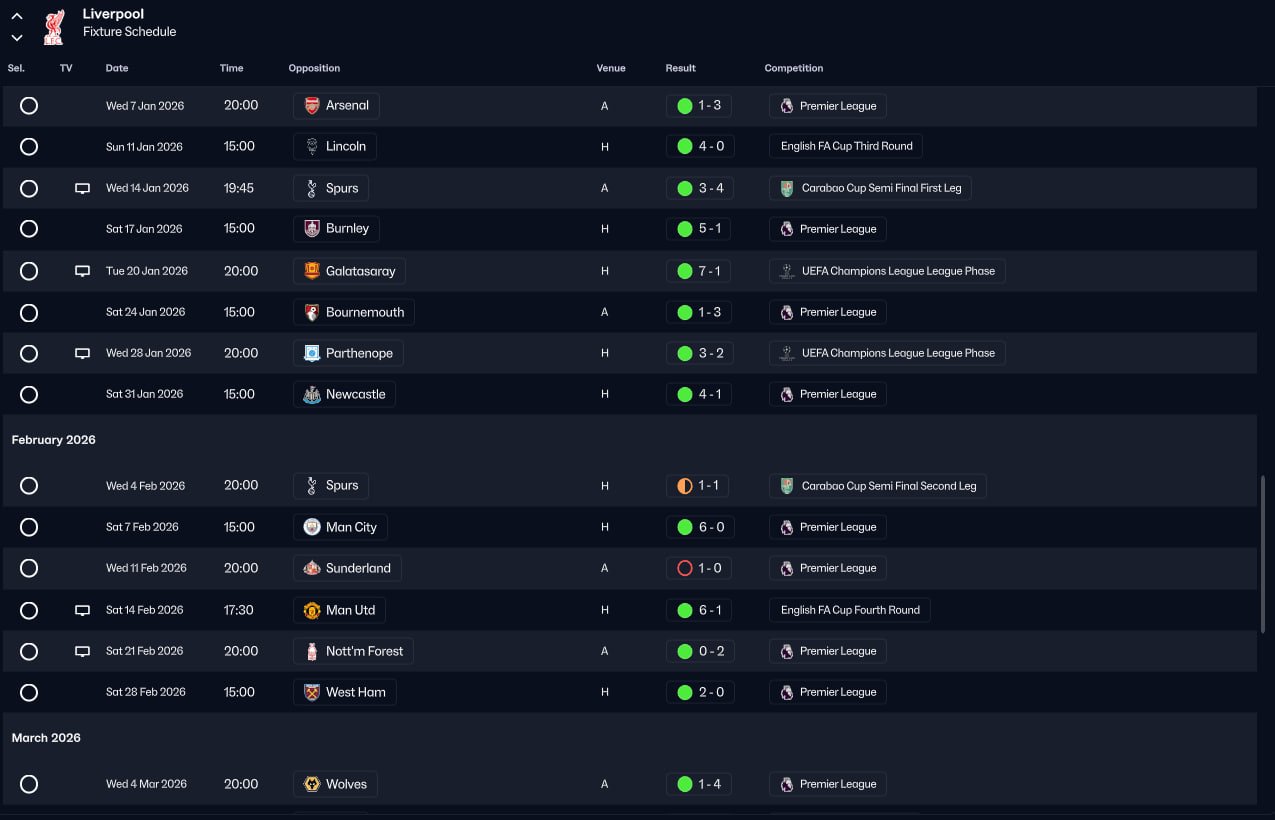1275x820 pixels.
Task: Go to previous item with up chevron
Action: [x=17, y=16]
